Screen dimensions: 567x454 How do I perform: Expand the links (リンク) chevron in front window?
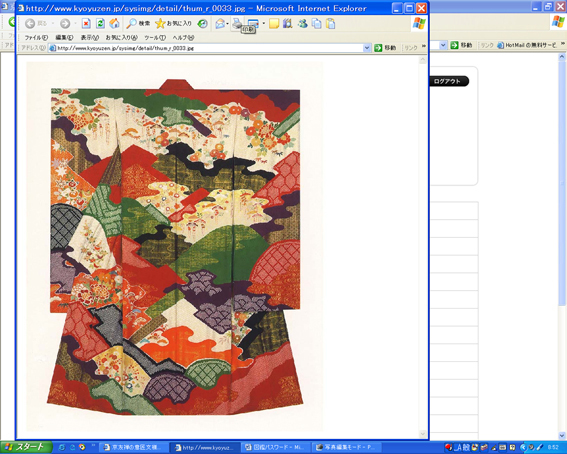pos(423,46)
